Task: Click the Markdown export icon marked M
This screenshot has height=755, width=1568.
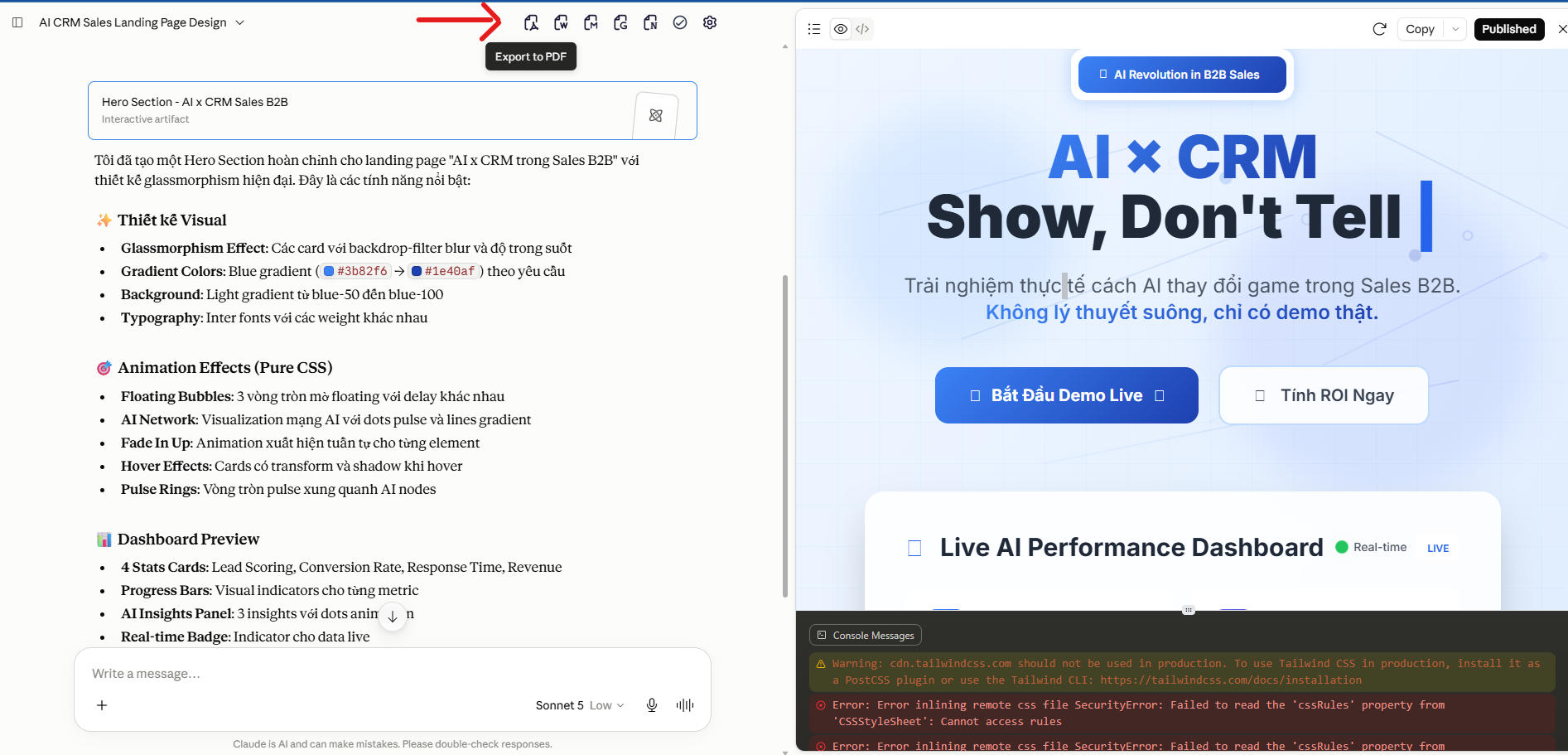Action: click(591, 22)
